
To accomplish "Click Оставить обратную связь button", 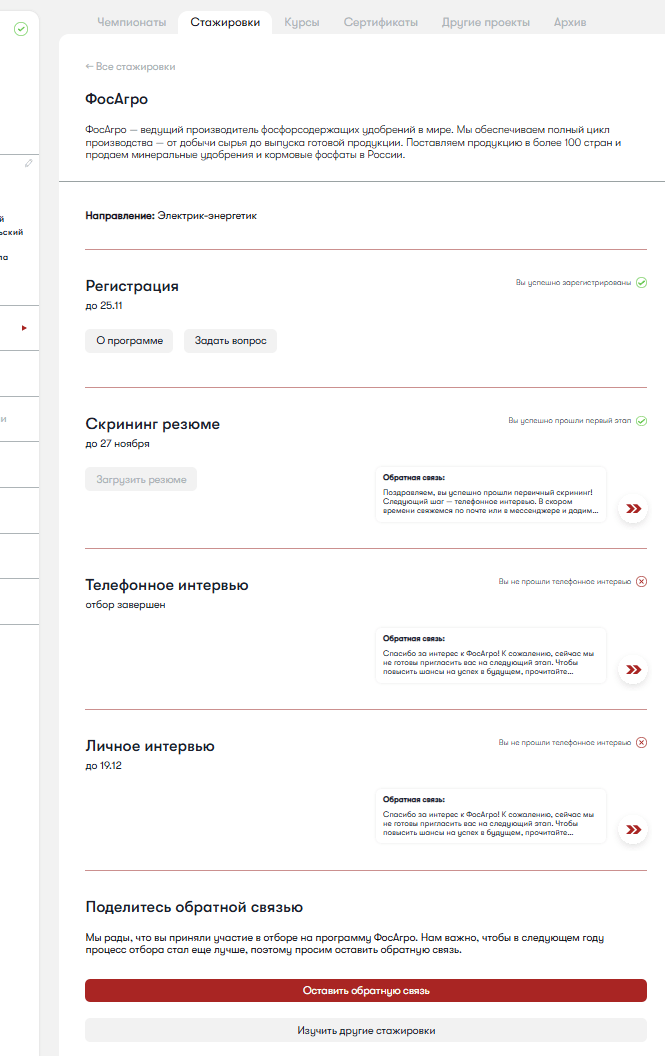I will click(x=366, y=991).
